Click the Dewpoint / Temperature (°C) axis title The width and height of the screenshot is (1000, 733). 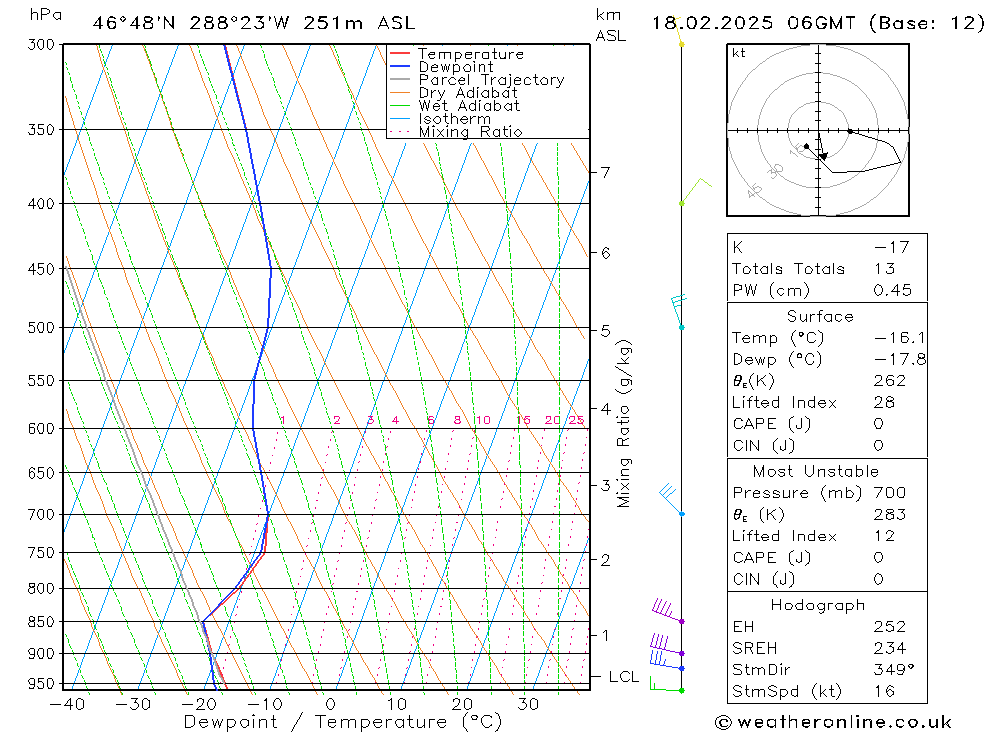tap(343, 722)
